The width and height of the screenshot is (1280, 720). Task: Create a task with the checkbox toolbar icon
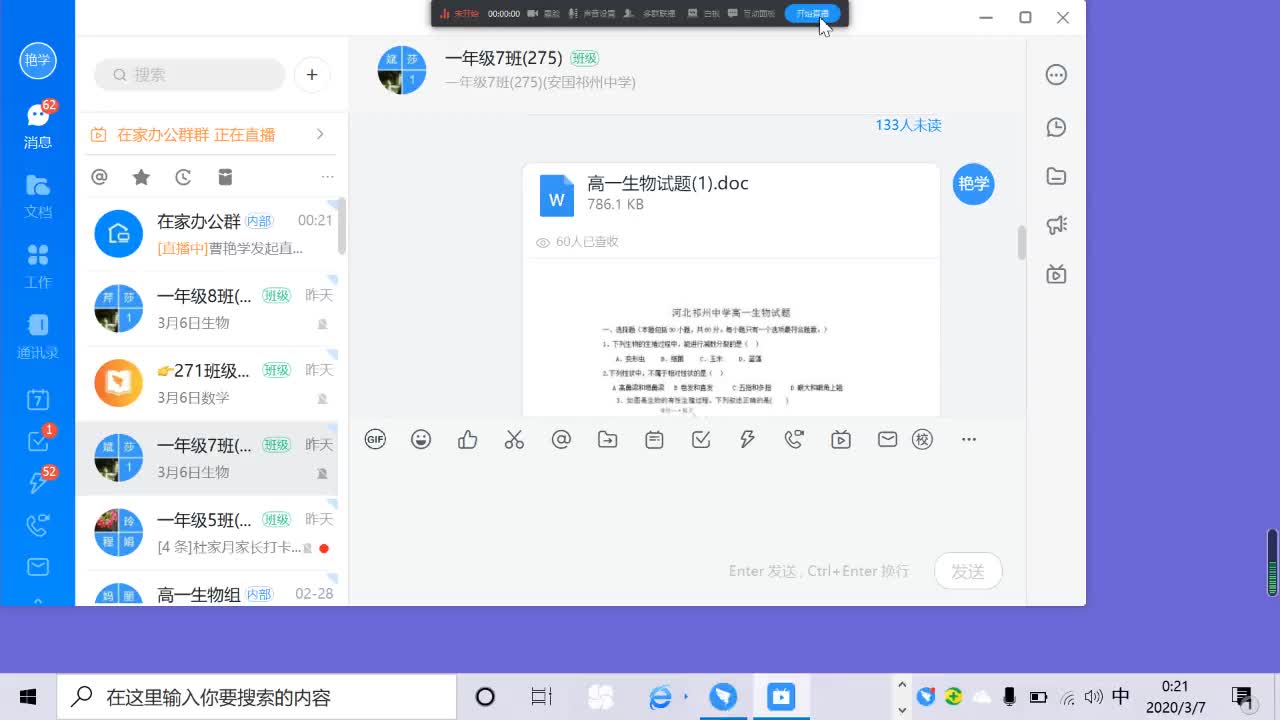click(701, 439)
